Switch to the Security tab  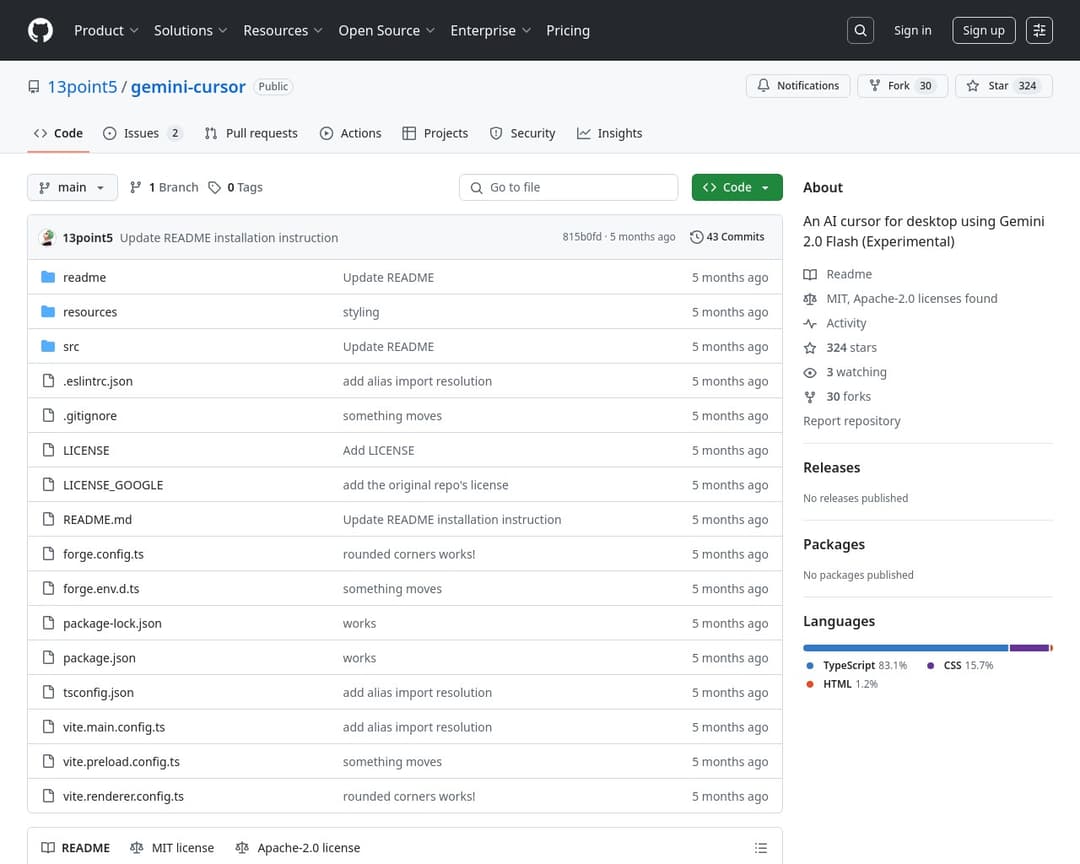(x=523, y=133)
